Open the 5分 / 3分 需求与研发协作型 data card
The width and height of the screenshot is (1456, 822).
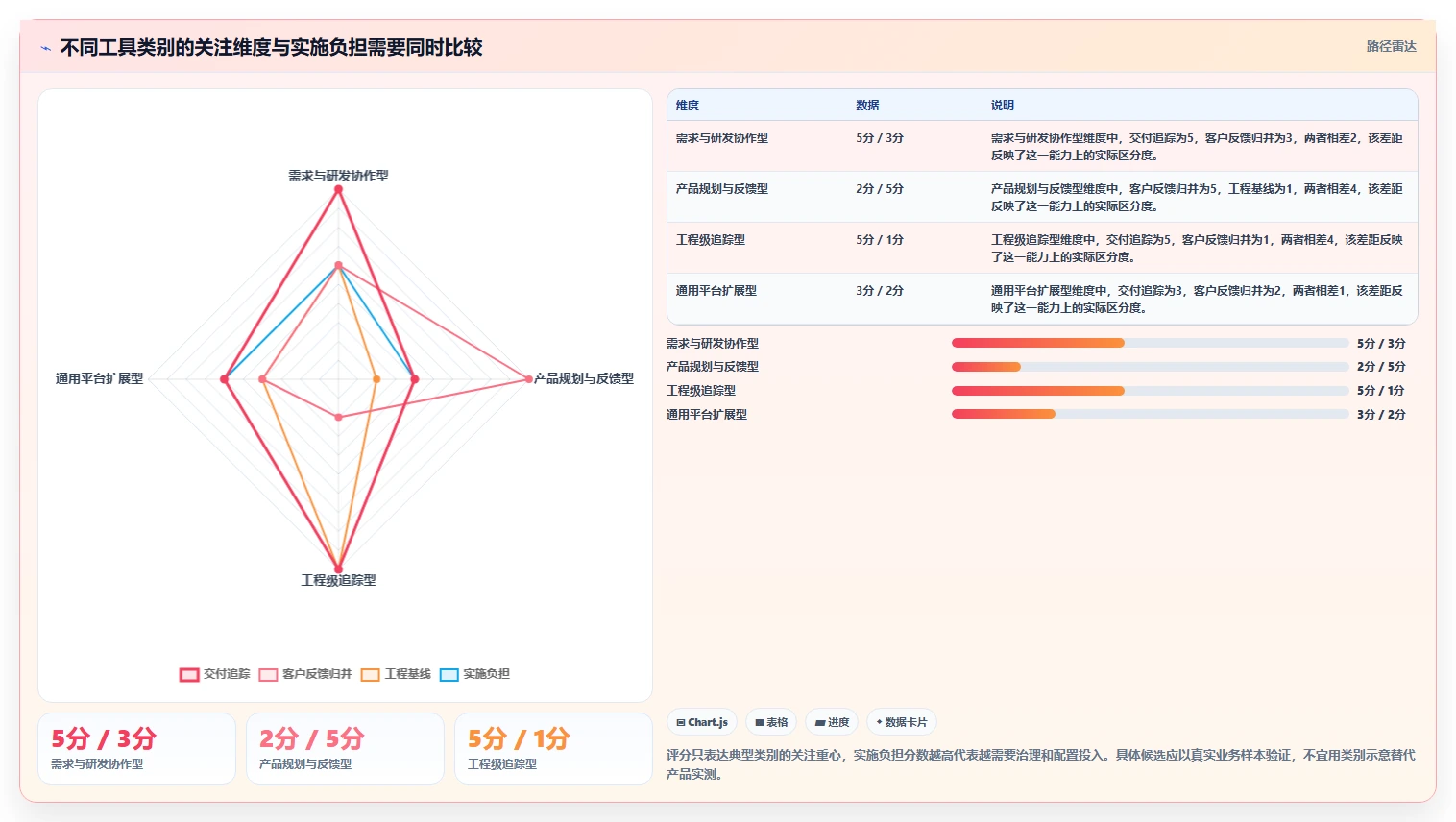point(136,748)
